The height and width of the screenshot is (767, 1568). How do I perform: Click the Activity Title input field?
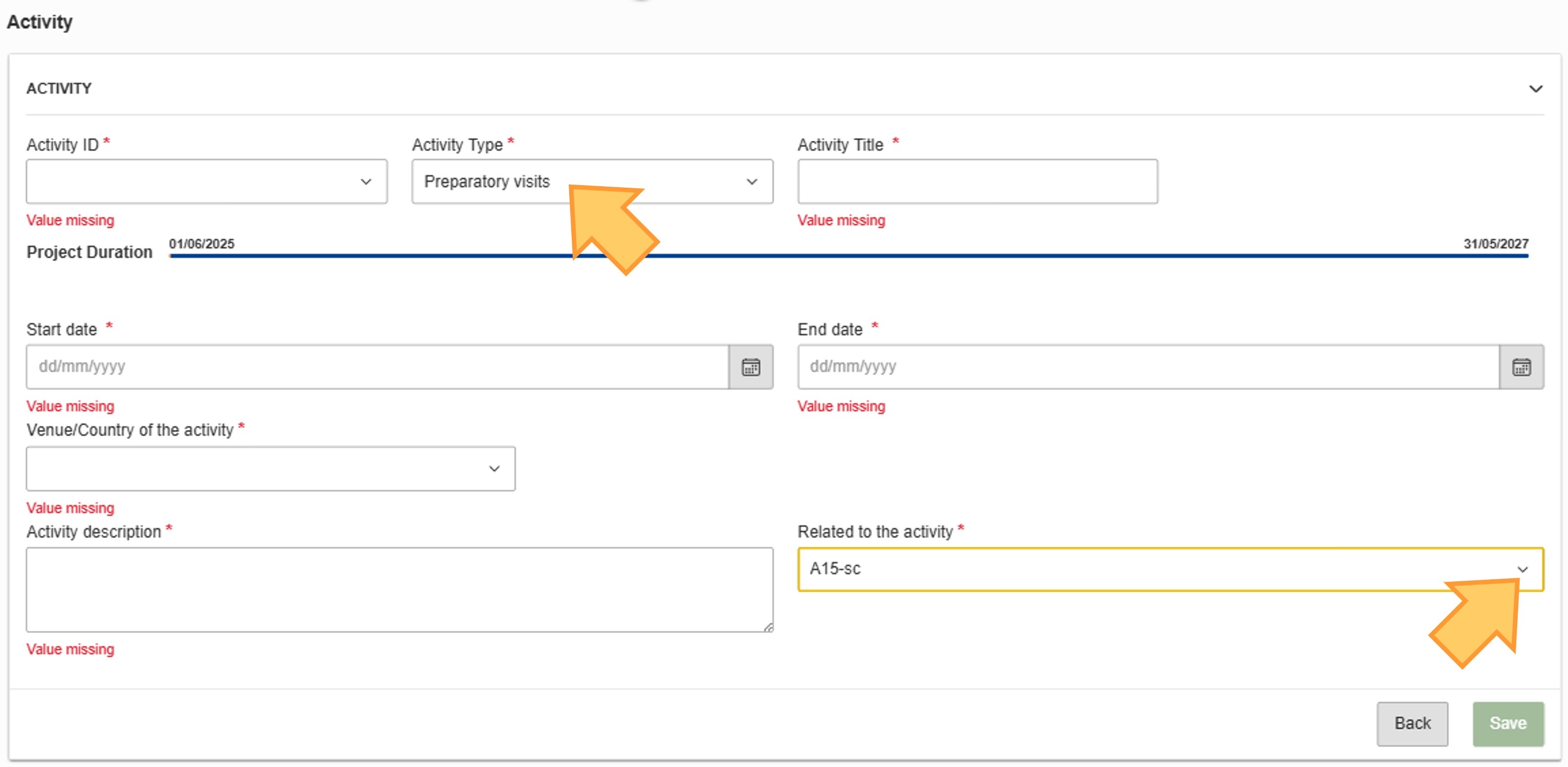pos(978,181)
